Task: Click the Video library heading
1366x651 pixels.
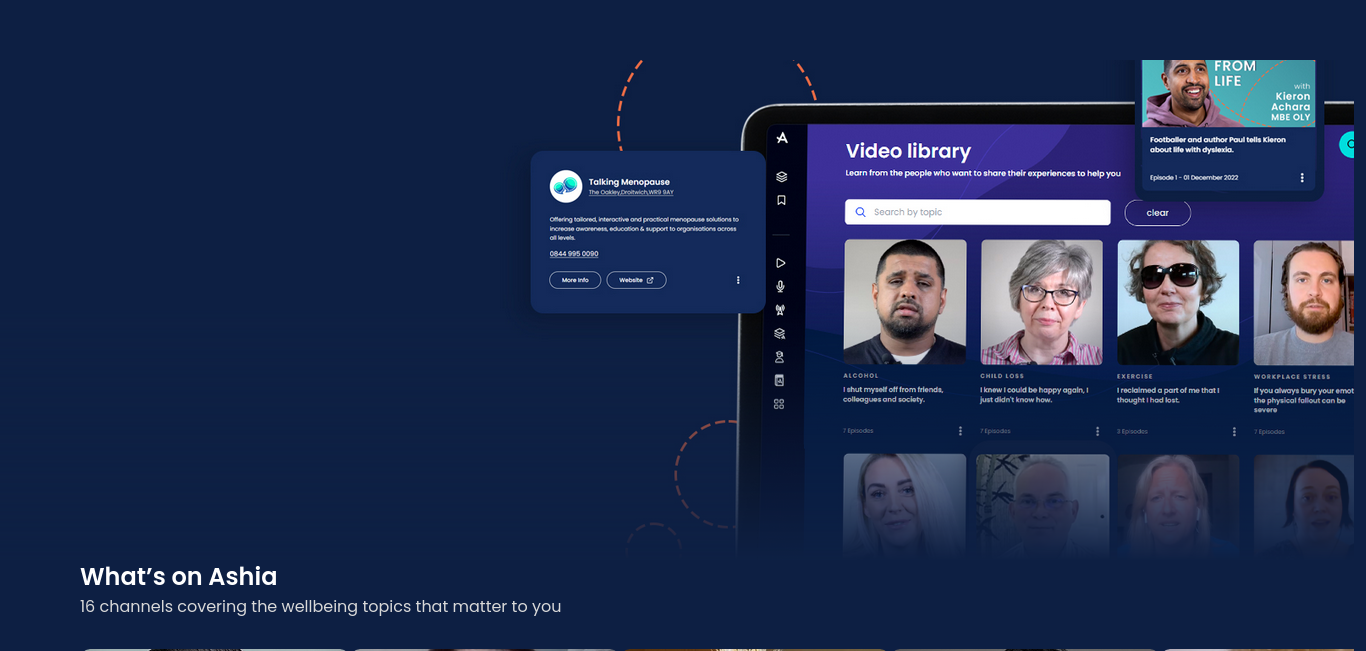Action: 908,151
